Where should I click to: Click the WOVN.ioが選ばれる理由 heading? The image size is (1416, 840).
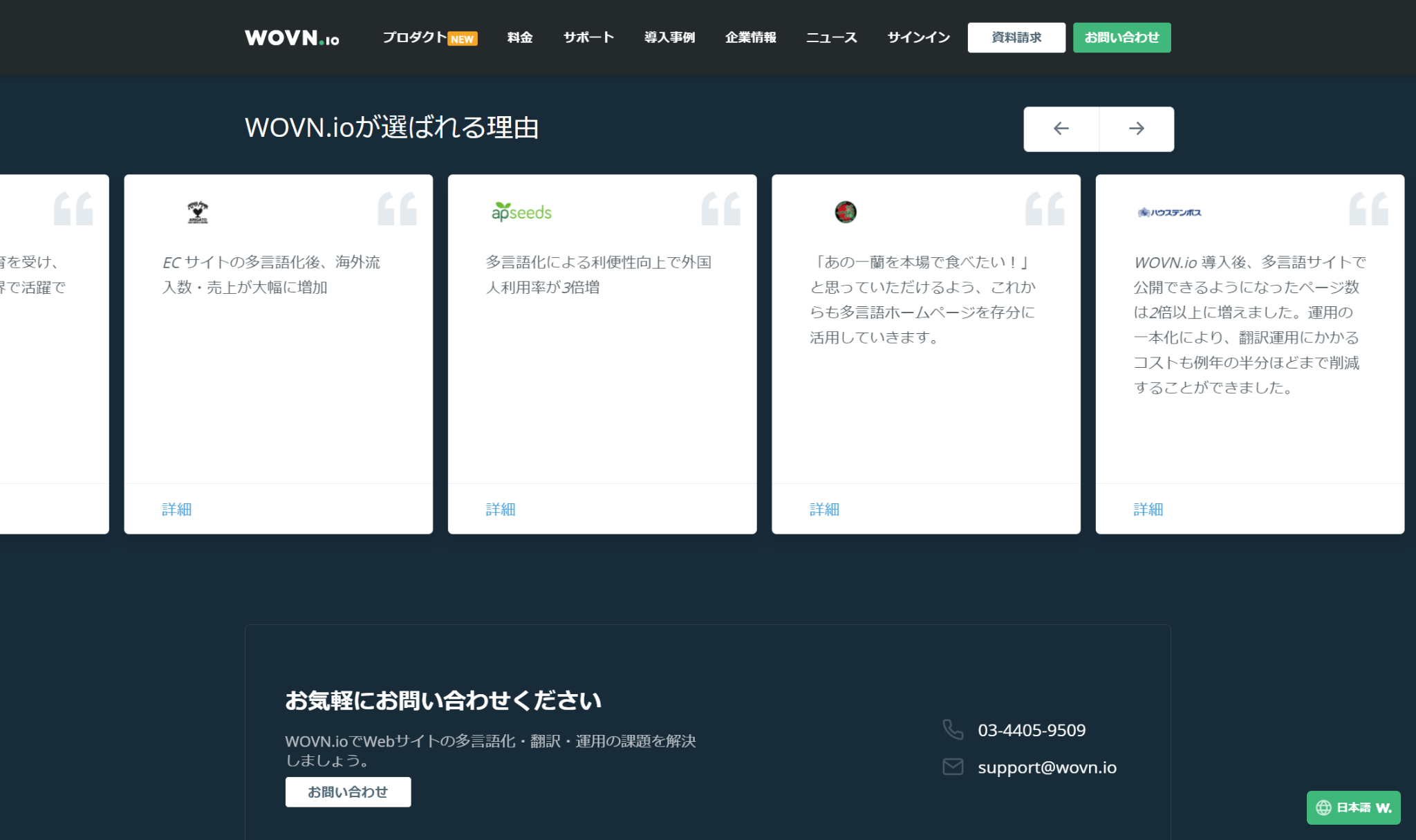point(392,128)
